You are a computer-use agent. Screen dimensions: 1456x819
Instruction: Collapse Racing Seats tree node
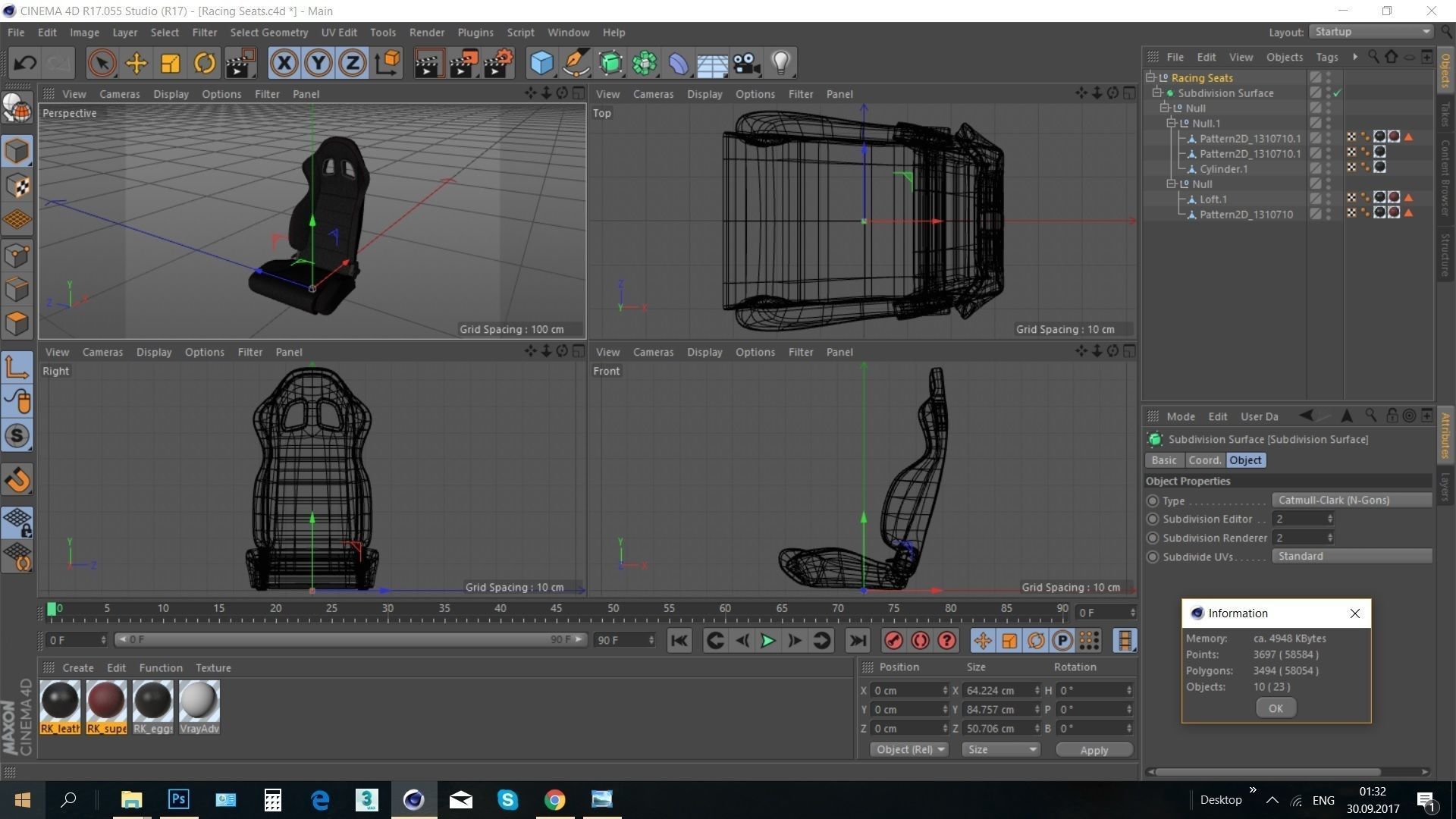1150,77
